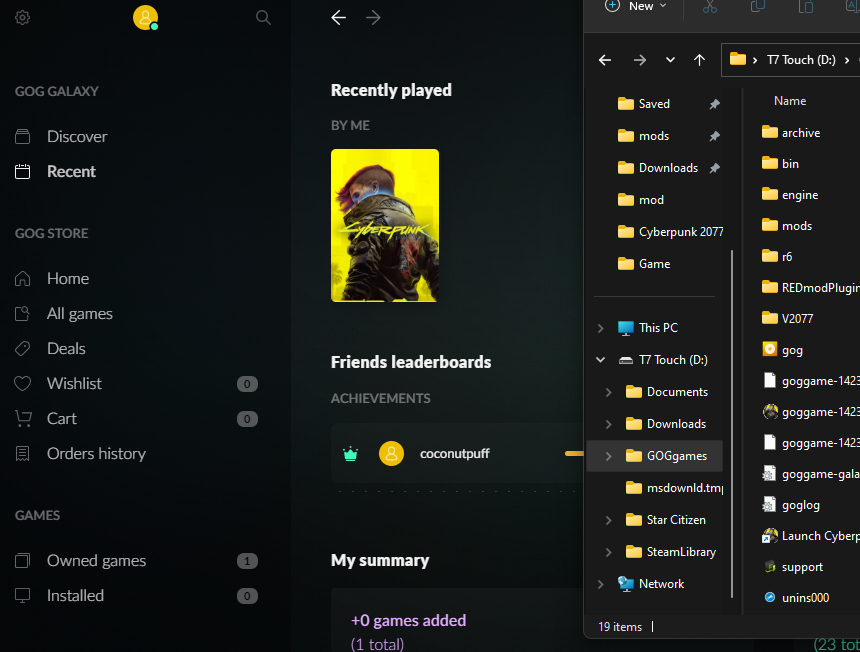Go up one folder level in Explorer

(x=699, y=60)
